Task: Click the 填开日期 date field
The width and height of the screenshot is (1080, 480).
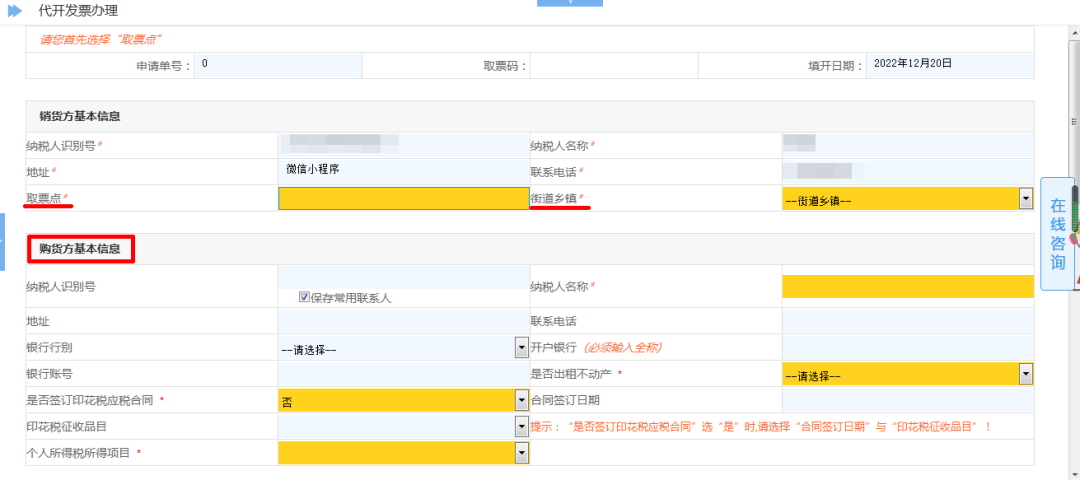Action: [949, 65]
